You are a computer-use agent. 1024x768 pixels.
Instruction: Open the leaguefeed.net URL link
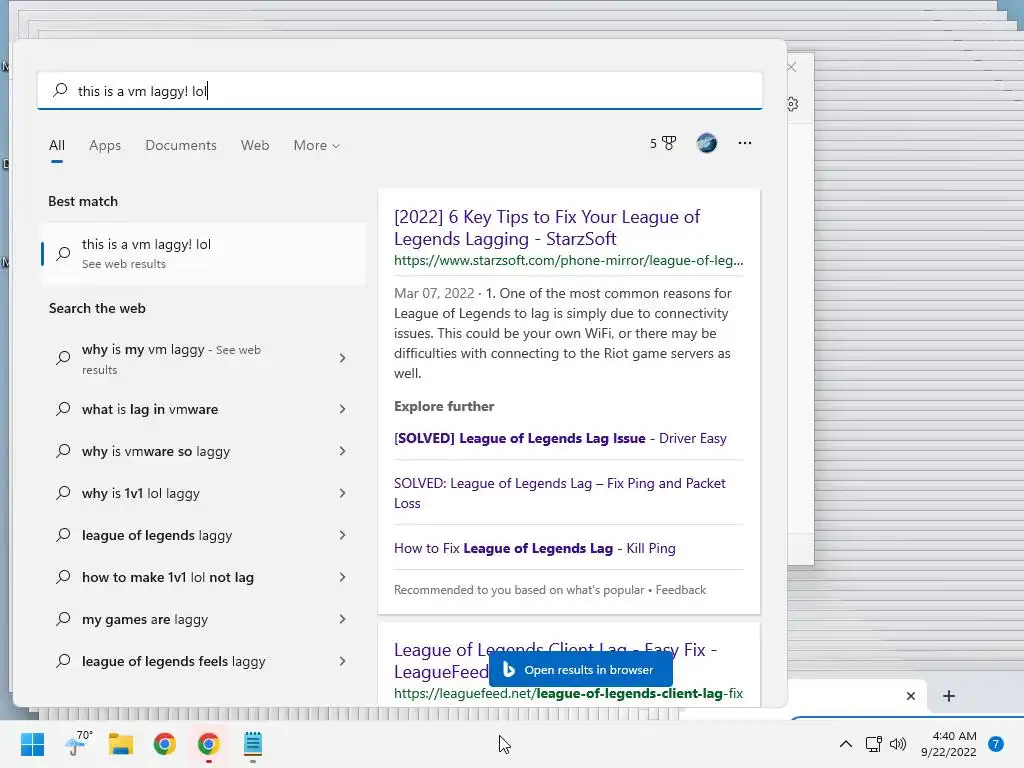[x=568, y=694]
